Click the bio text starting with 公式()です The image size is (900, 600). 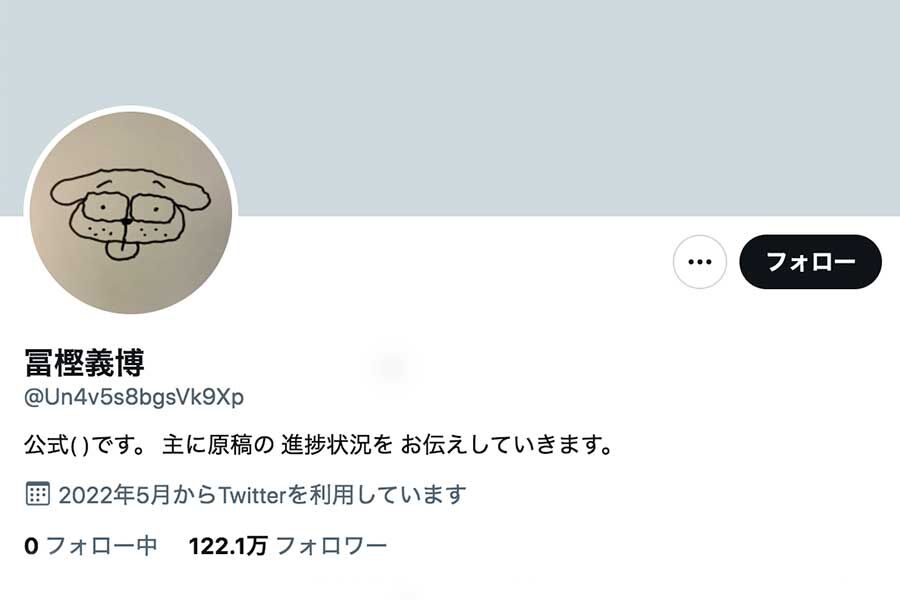[319, 445]
